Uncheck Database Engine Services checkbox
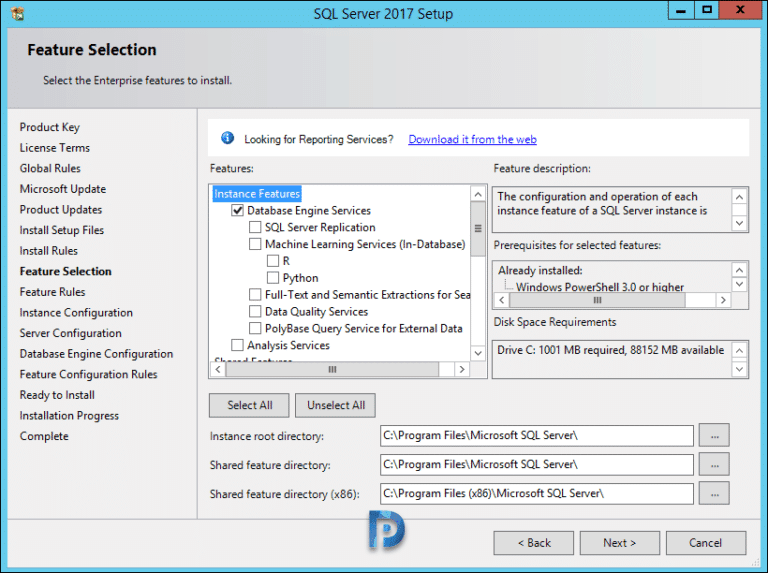Image resolution: width=768 pixels, height=573 pixels. pos(238,211)
